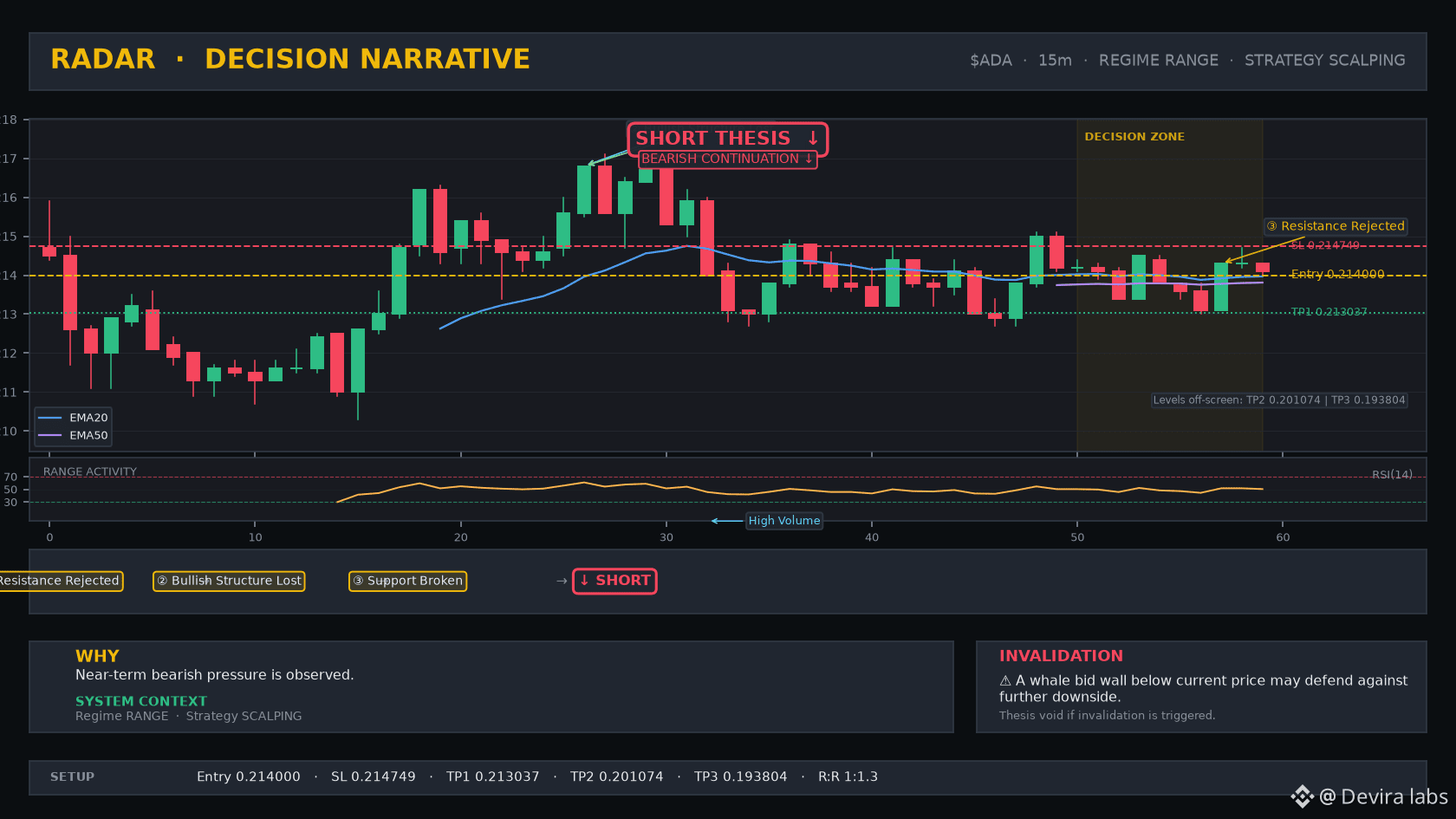Click TP1 0.213037 in the SETUP bar
Screen dimensions: 1456x819
tap(493, 777)
